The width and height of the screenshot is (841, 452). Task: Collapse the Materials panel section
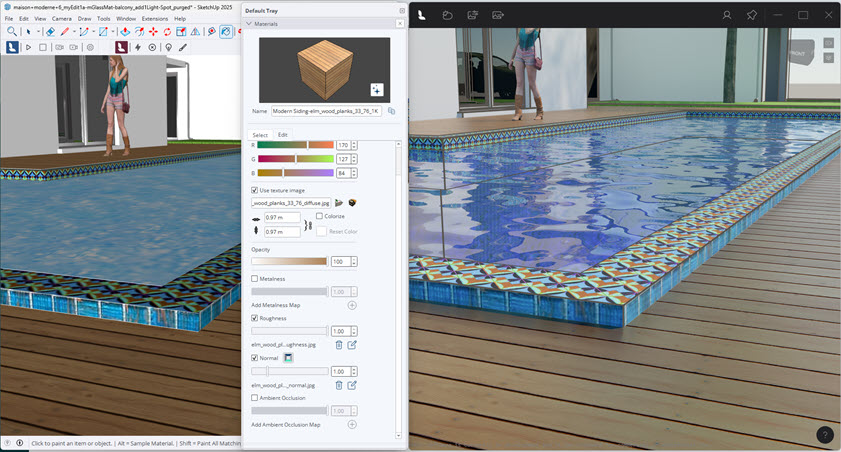[248, 24]
